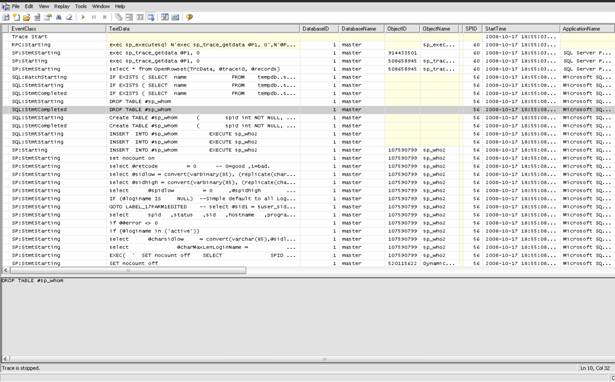Select the Trace Start event row
The height and width of the screenshot is (382, 615).
pyautogui.click(x=308, y=36)
